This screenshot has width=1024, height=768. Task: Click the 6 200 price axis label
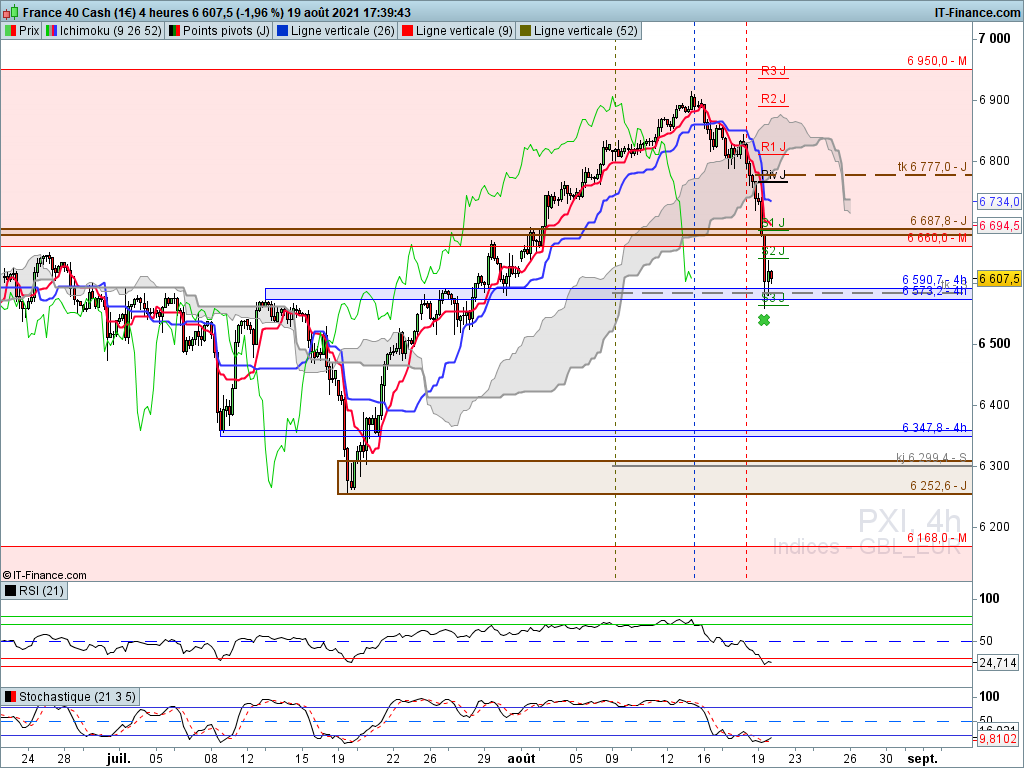point(994,527)
